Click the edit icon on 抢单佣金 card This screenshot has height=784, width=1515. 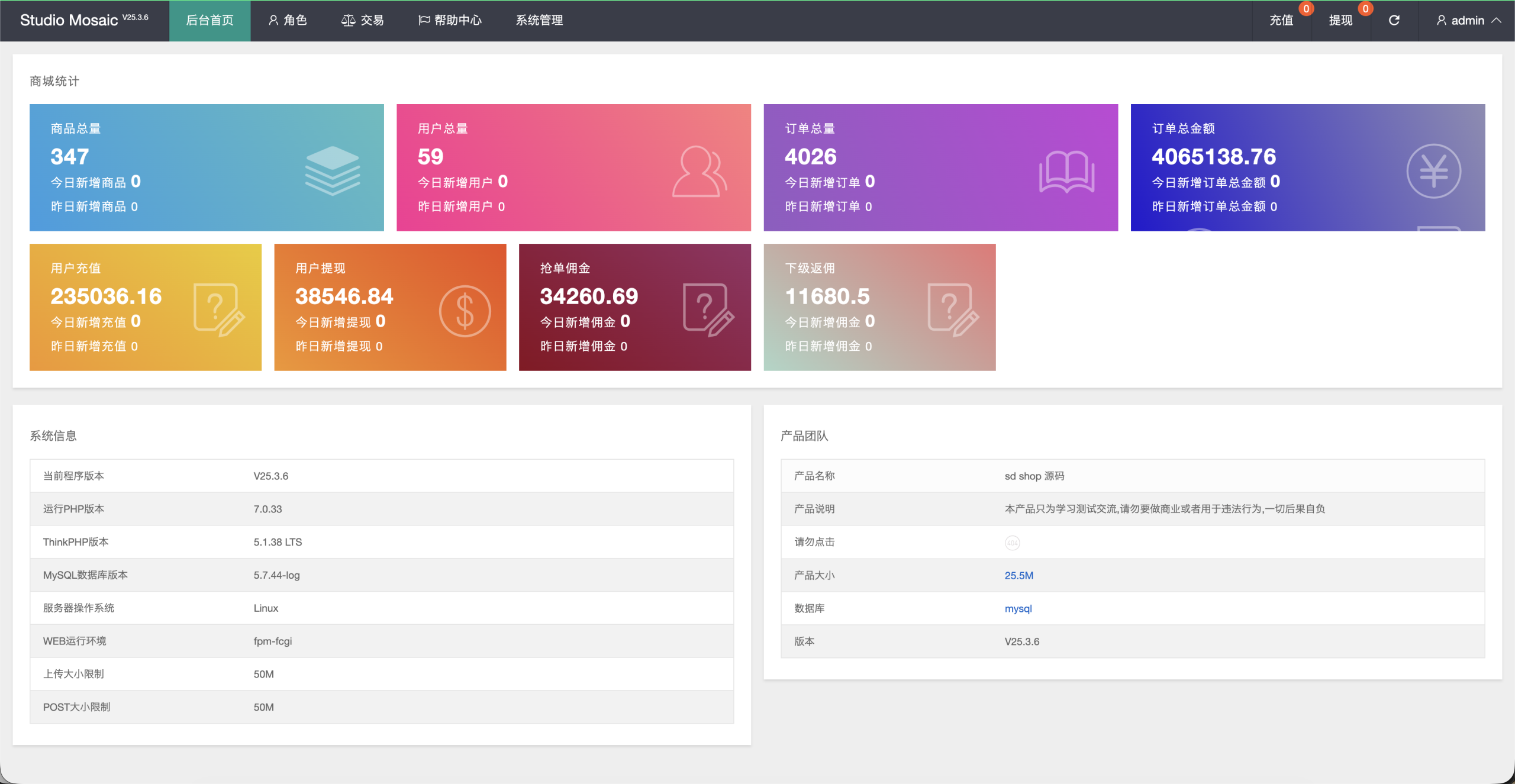(x=708, y=310)
